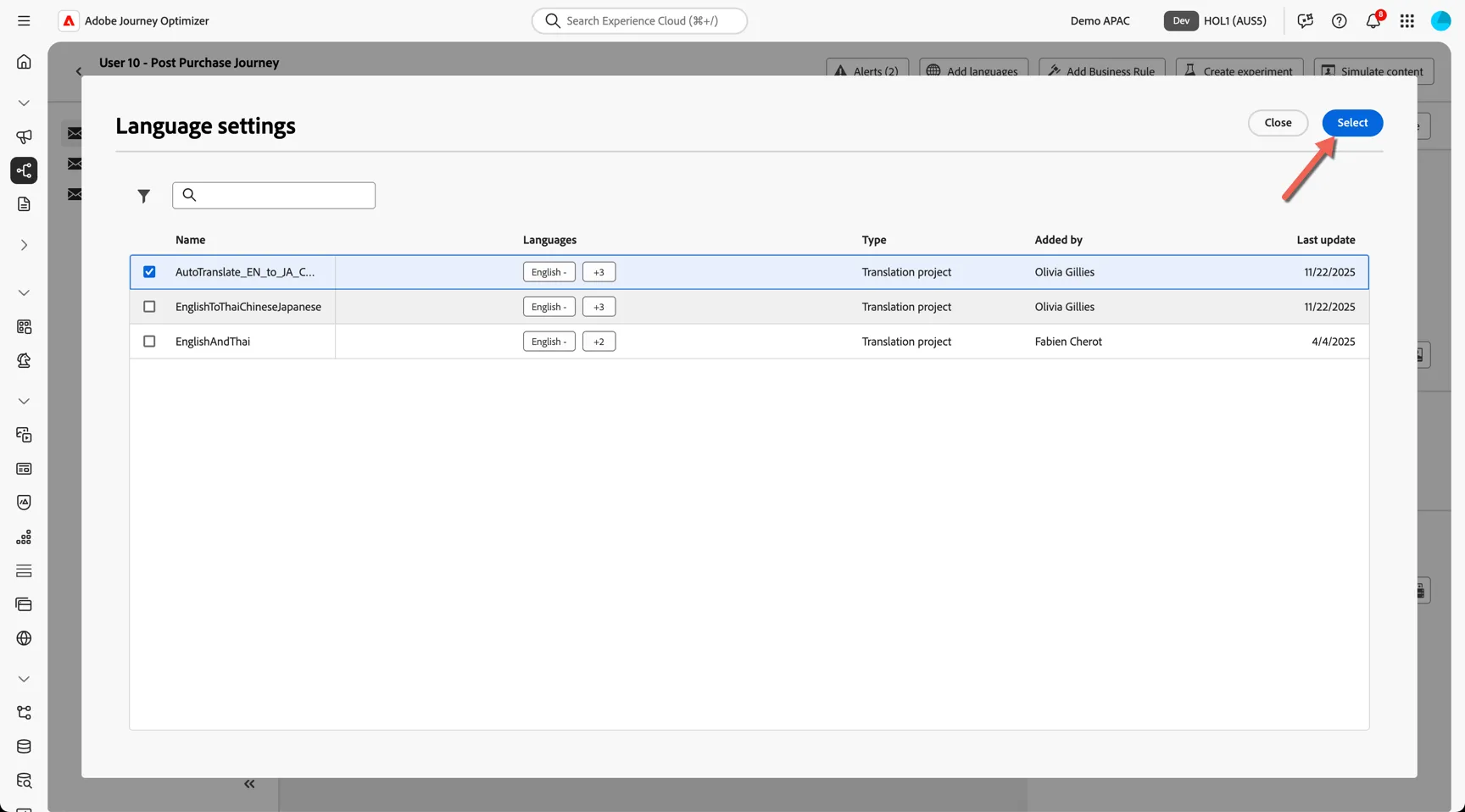
Task: Click the Add Business Rule button
Action: [1102, 68]
